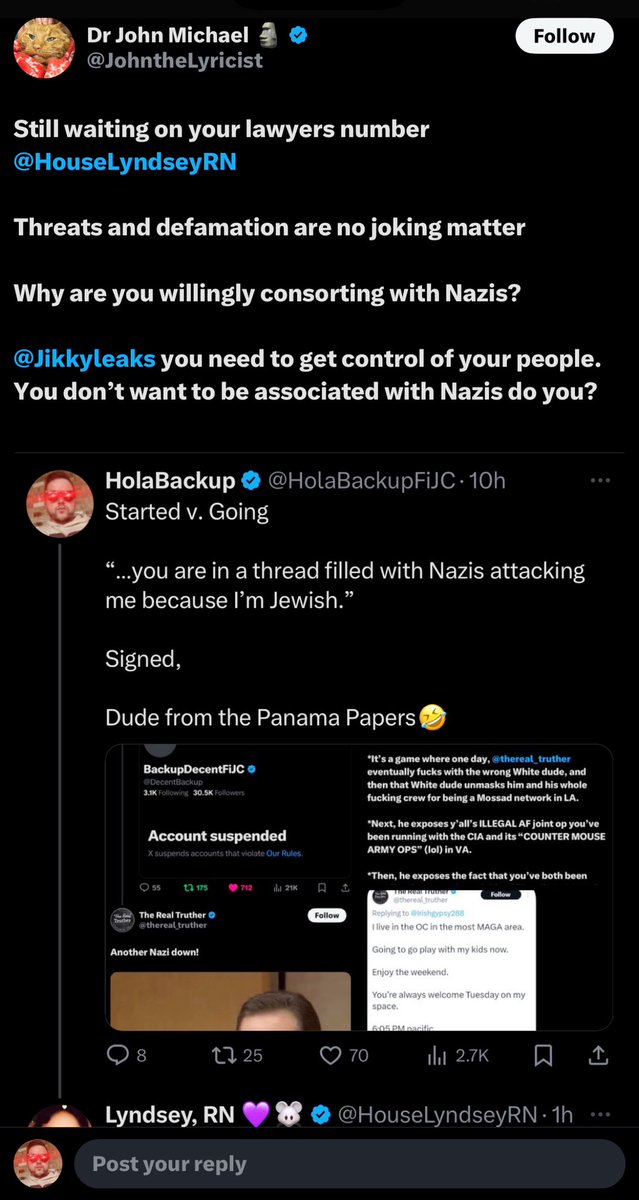Open more options for HolaBackup's post
This screenshot has width=639, height=1200.
pyautogui.click(x=600, y=481)
